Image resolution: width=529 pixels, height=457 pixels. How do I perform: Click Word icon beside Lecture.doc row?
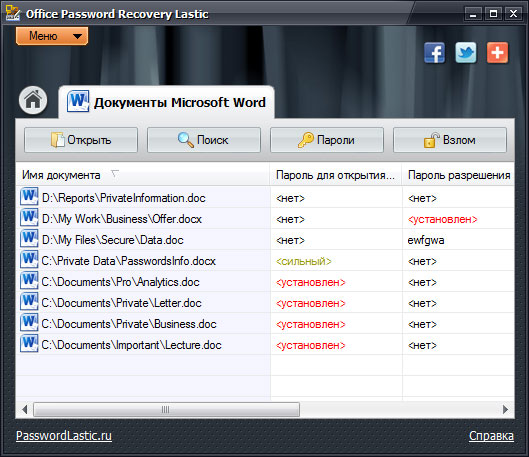coord(29,344)
